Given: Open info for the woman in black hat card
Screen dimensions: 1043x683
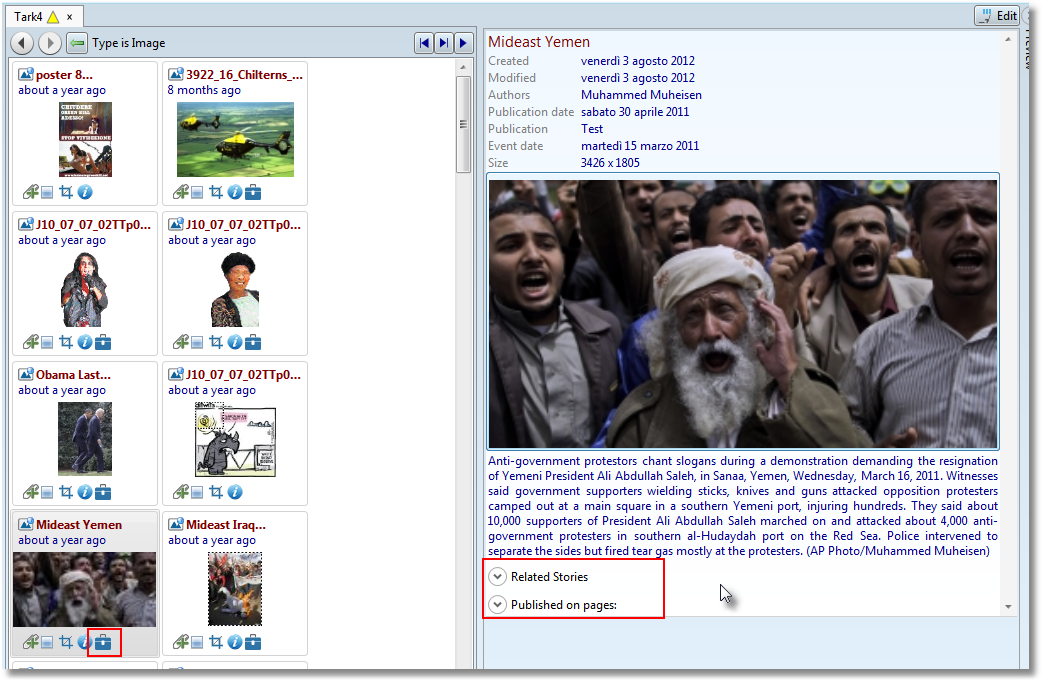Looking at the screenshot, I should (235, 342).
